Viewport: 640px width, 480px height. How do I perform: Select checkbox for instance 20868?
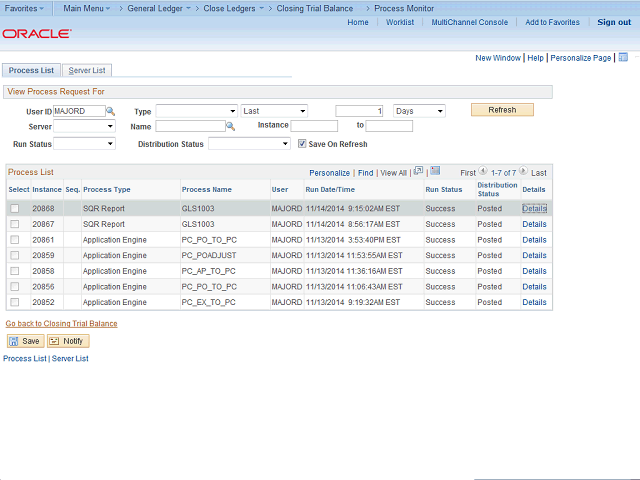click(14, 209)
